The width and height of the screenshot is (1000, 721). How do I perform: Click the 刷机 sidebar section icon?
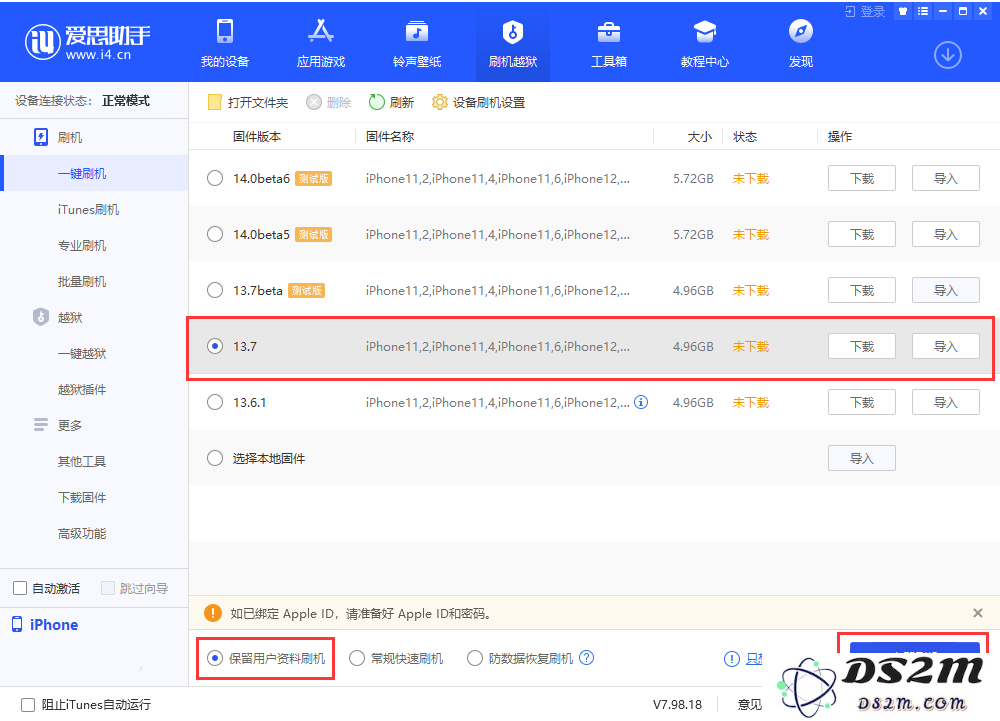(41, 137)
